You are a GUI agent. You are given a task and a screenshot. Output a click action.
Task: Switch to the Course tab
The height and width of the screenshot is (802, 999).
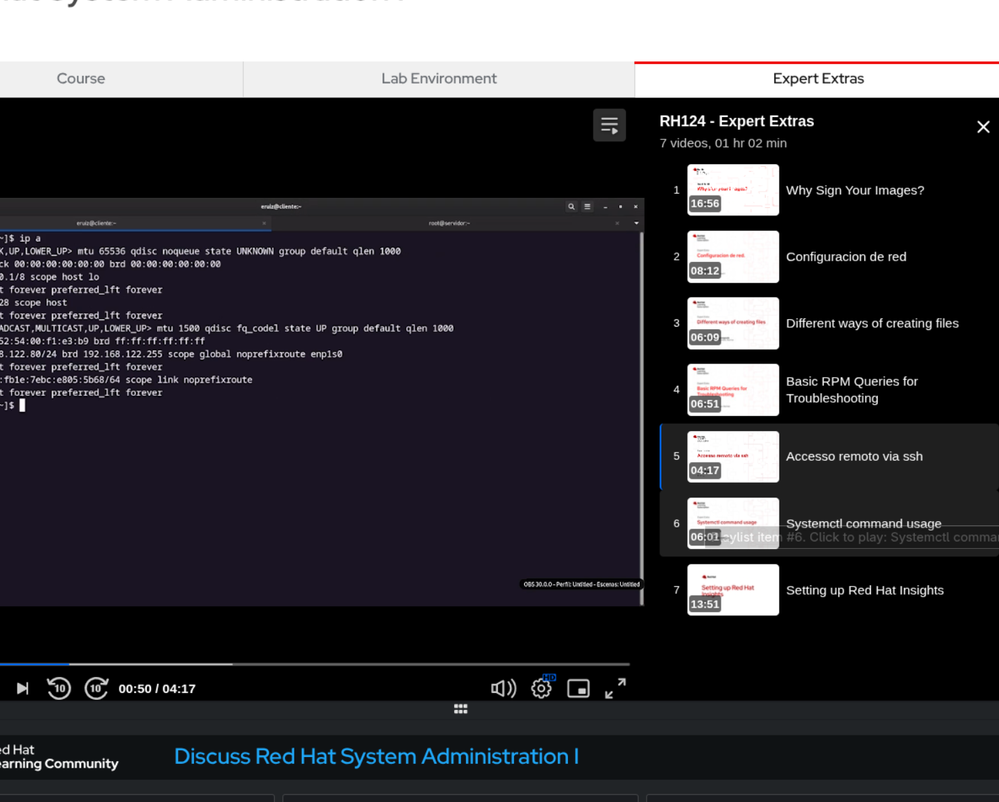(x=81, y=79)
